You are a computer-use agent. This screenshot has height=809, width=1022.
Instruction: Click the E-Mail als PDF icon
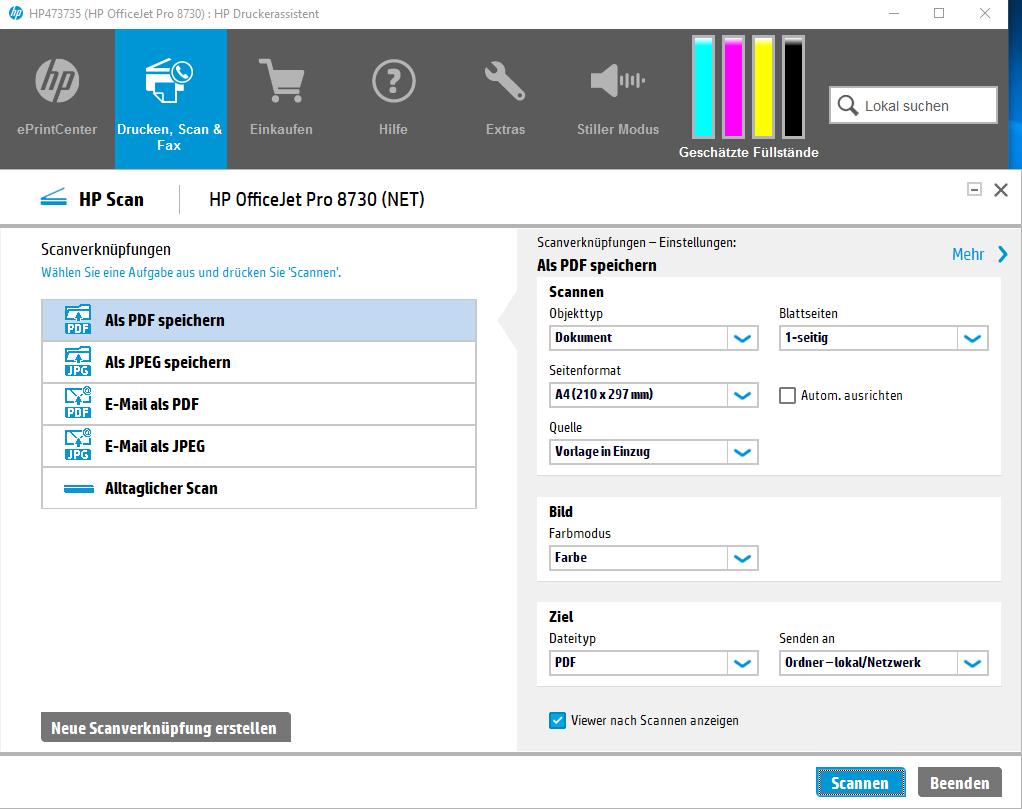tap(78, 404)
